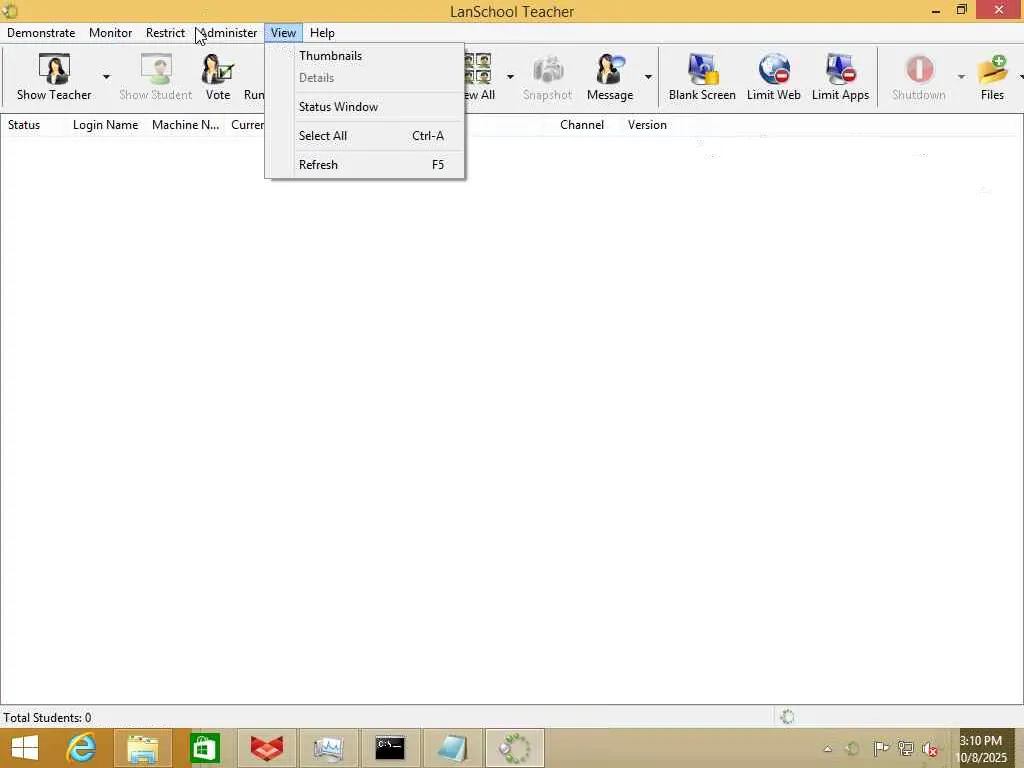This screenshot has width=1024, height=768.
Task: Open the Message dropdown arrow
Action: tap(648, 77)
